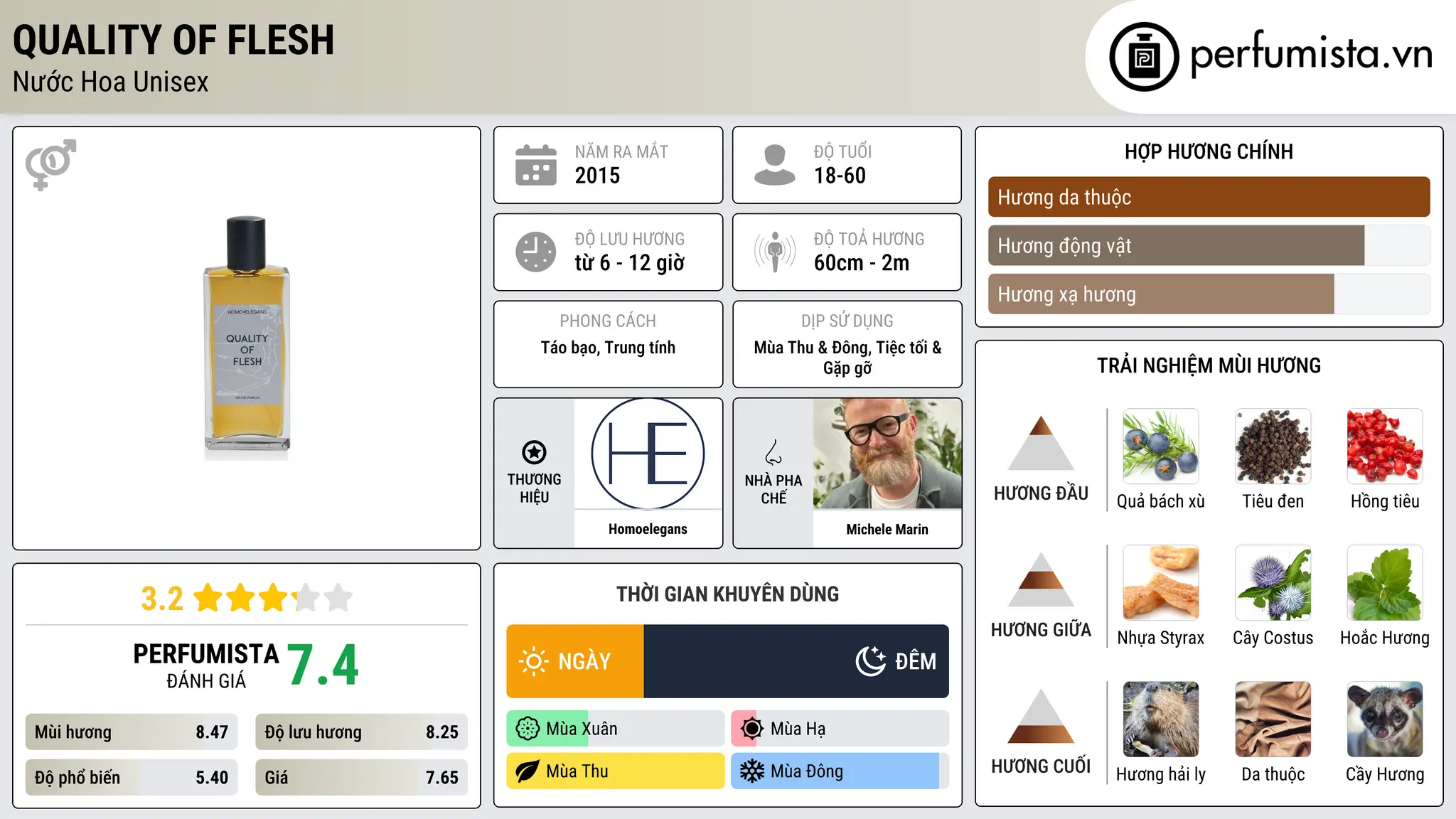This screenshot has height=819, width=1456.
Task: Click the Mùa Đông season bar
Action: coord(840,771)
